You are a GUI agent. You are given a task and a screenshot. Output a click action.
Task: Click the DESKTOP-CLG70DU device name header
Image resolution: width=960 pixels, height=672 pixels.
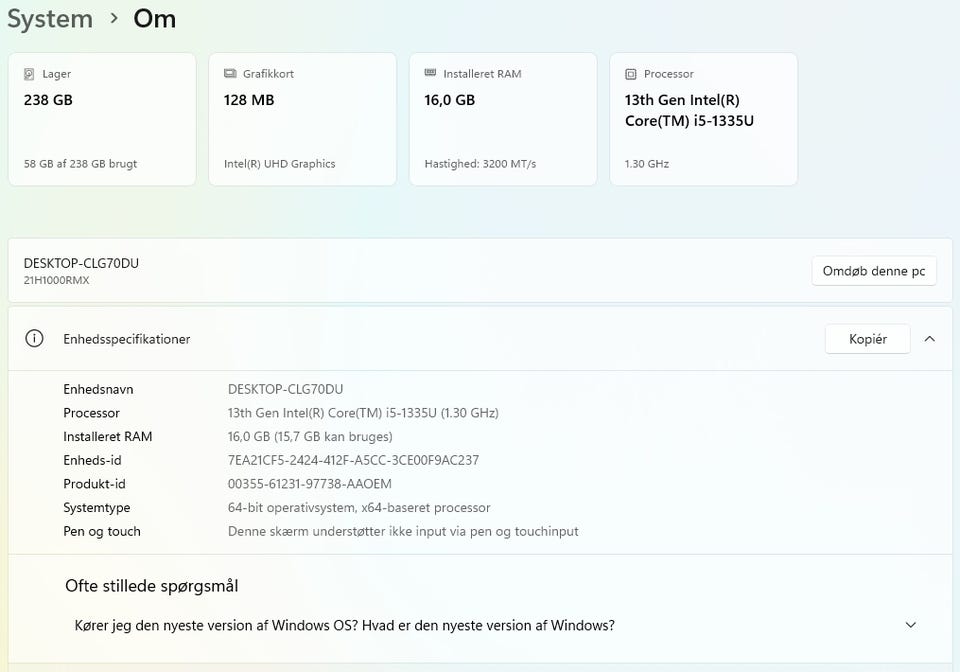(81, 263)
